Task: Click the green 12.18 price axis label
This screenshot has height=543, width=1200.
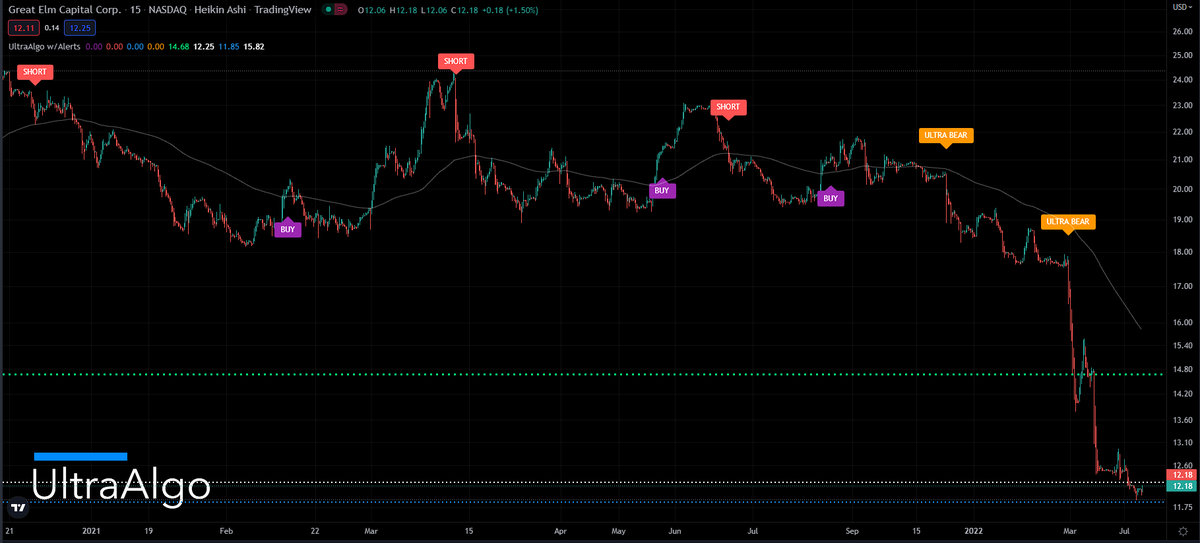Action: 1181,486
